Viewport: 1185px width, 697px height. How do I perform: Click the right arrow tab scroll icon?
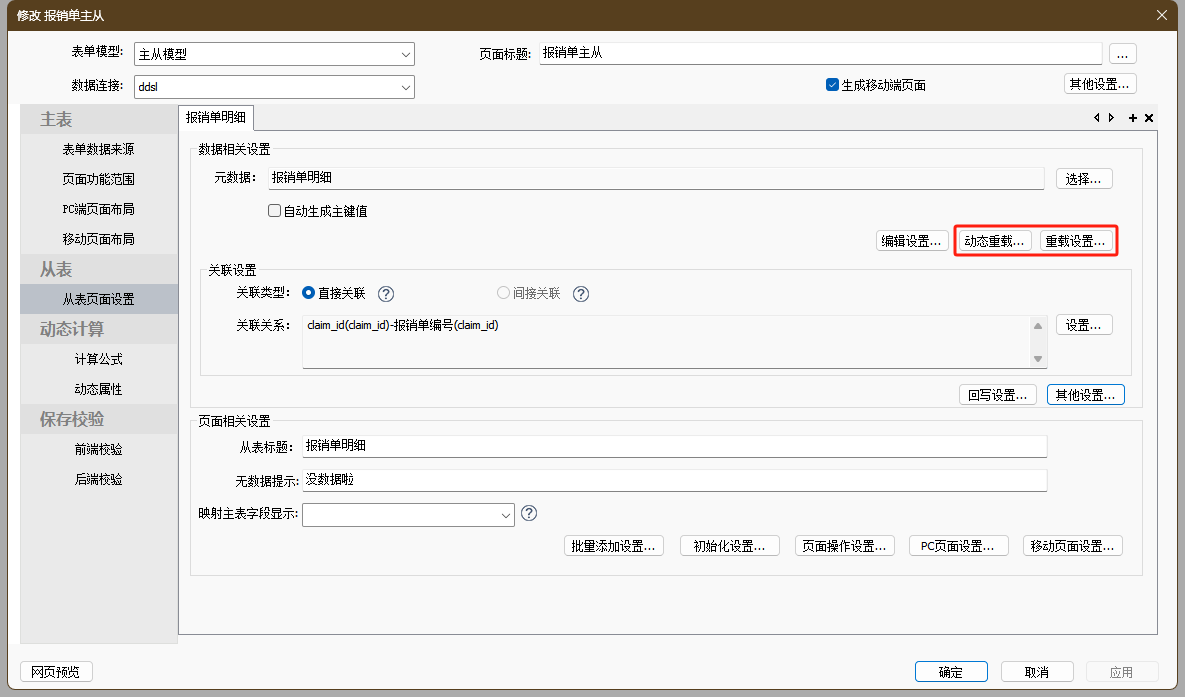[x=1111, y=118]
